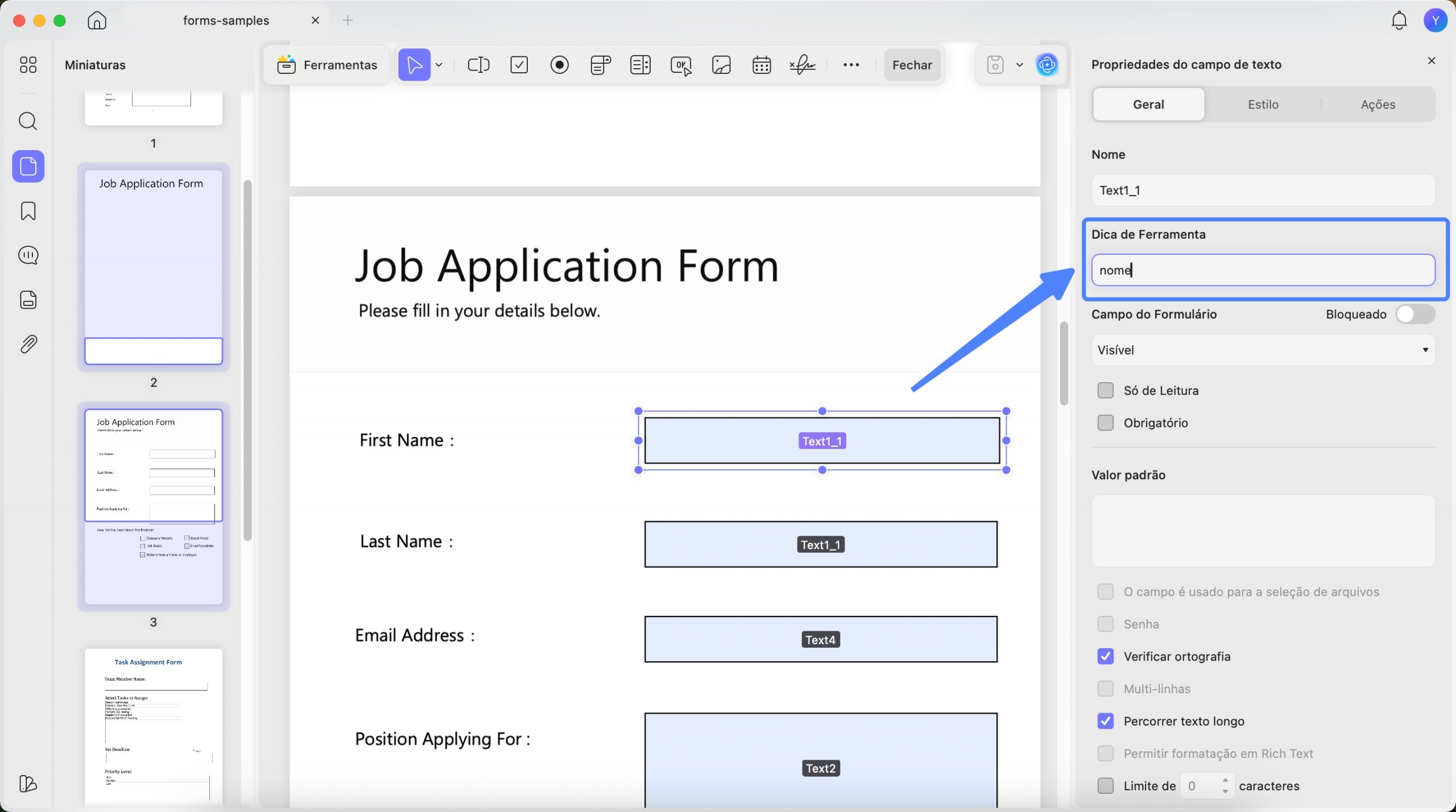
Task: Open the comments sidebar icon
Action: tap(28, 255)
